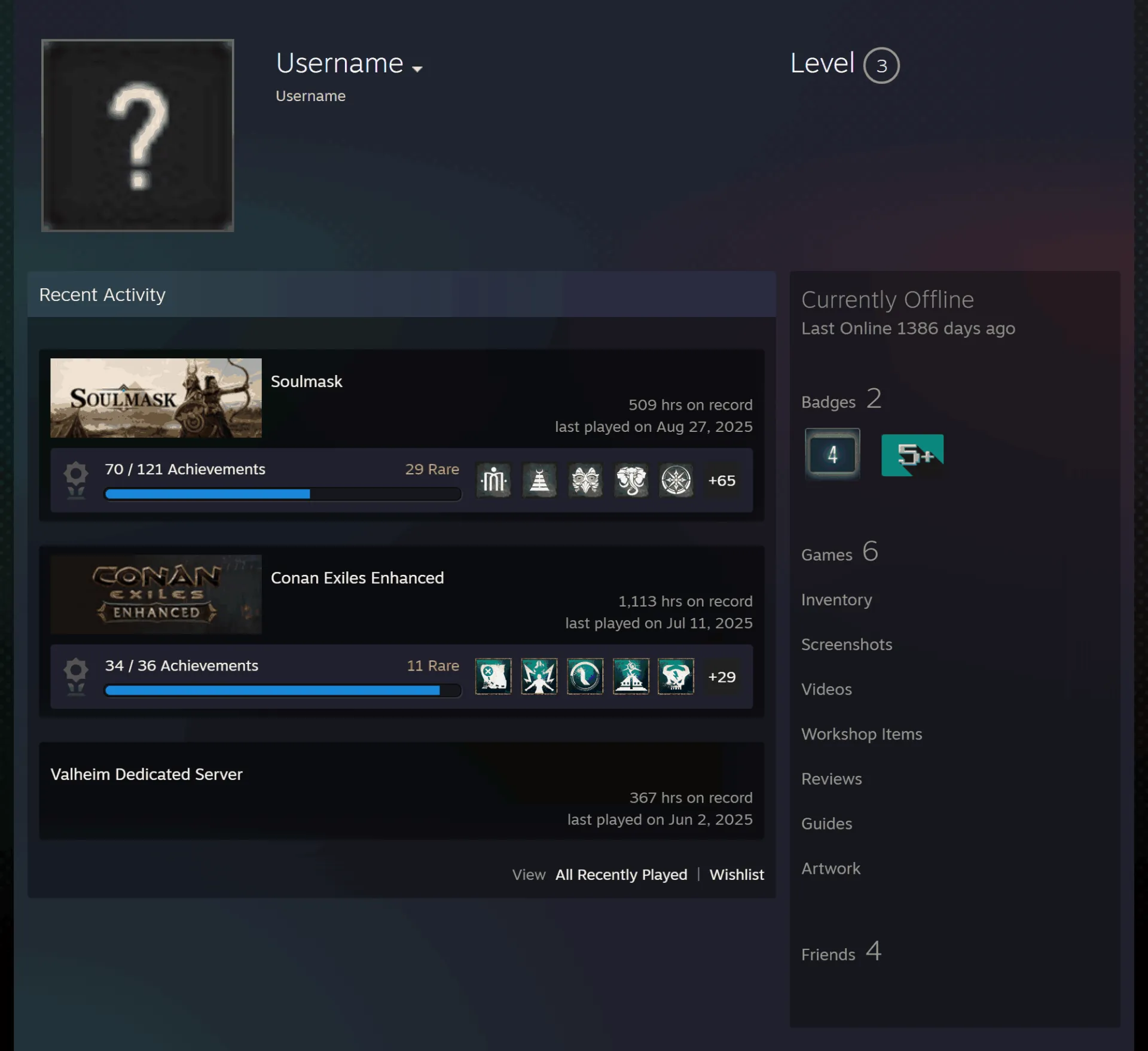The image size is (1148, 1051).
Task: Click the number 4 badge icon
Action: point(833,454)
